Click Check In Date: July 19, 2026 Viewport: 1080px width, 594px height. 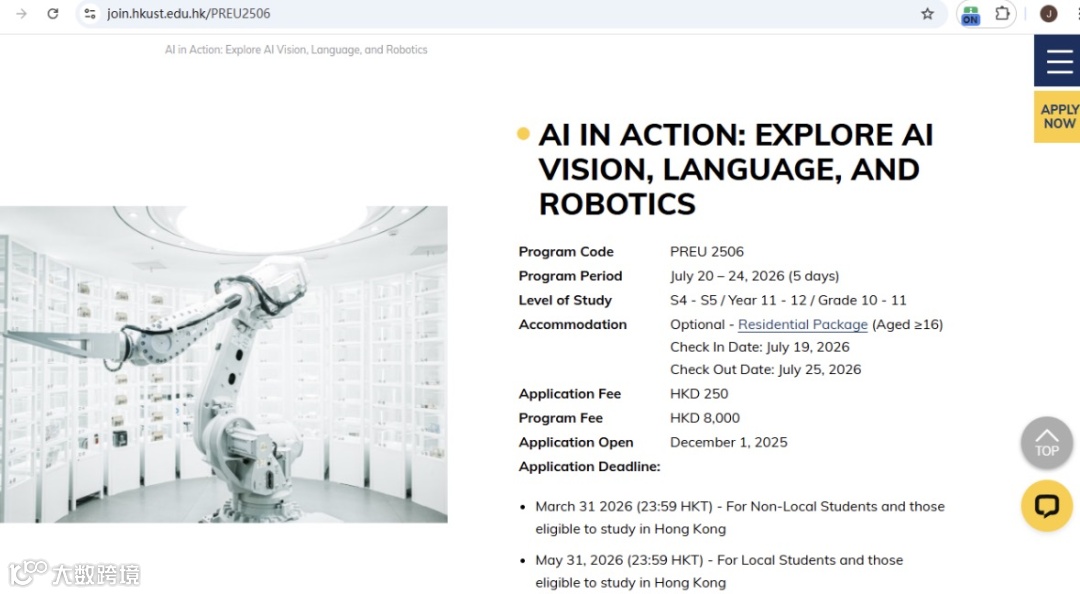coord(760,347)
